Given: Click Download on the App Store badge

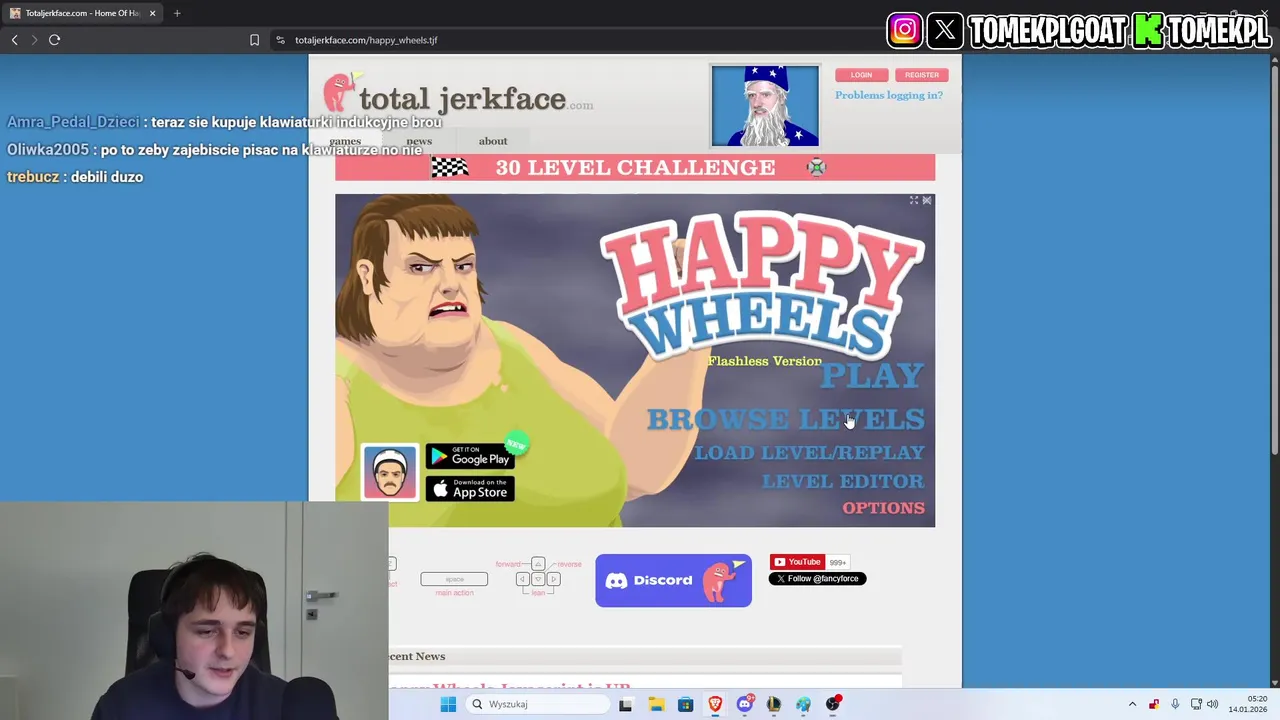Looking at the screenshot, I should [470, 489].
